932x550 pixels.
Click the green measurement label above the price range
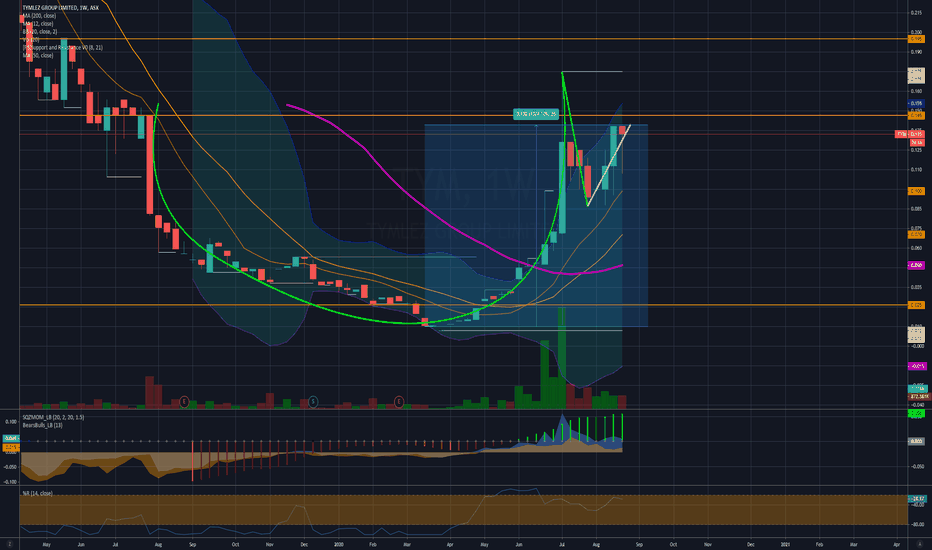pyautogui.click(x=536, y=114)
